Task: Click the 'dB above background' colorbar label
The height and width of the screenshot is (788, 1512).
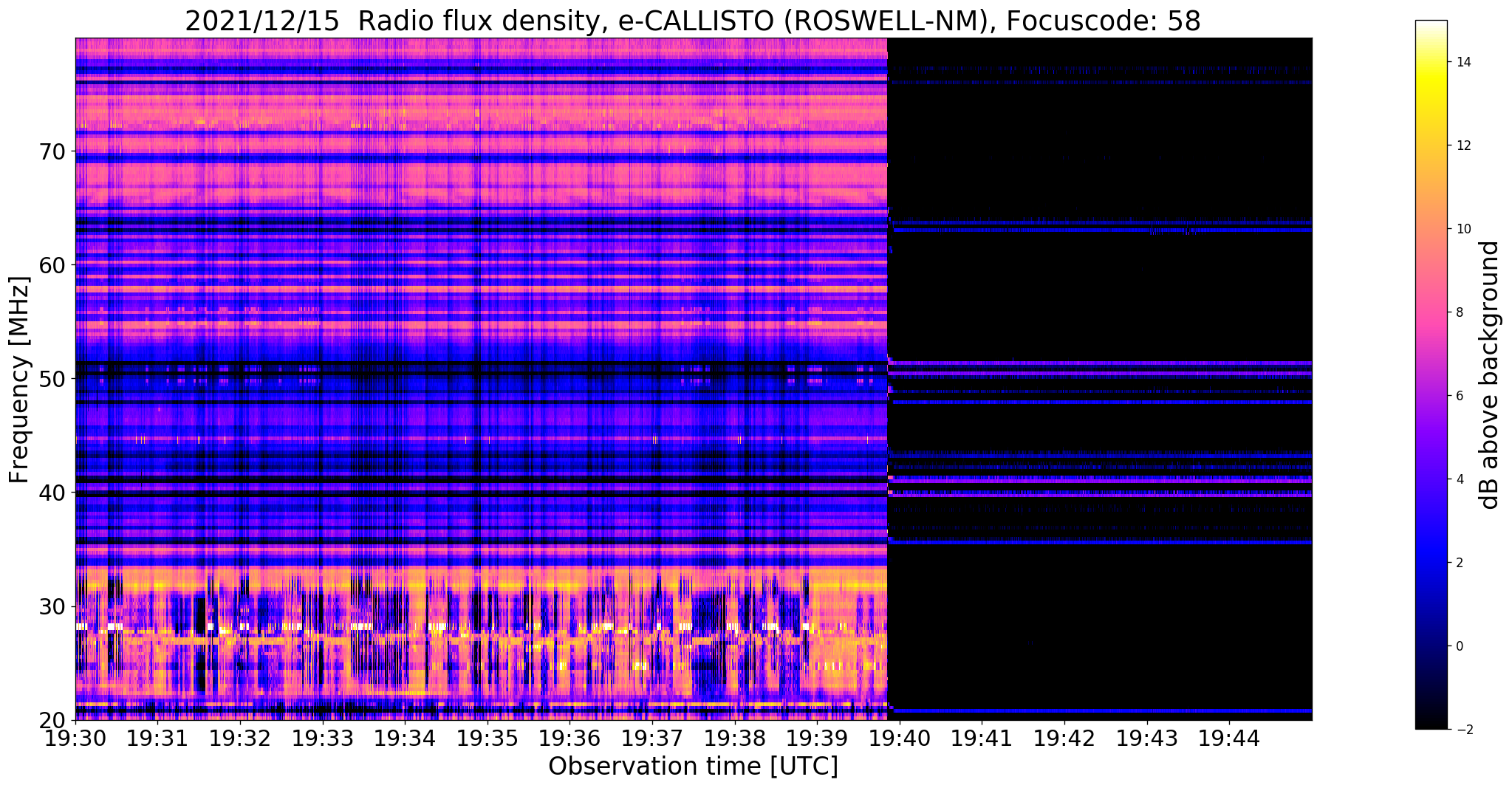Action: [1490, 375]
